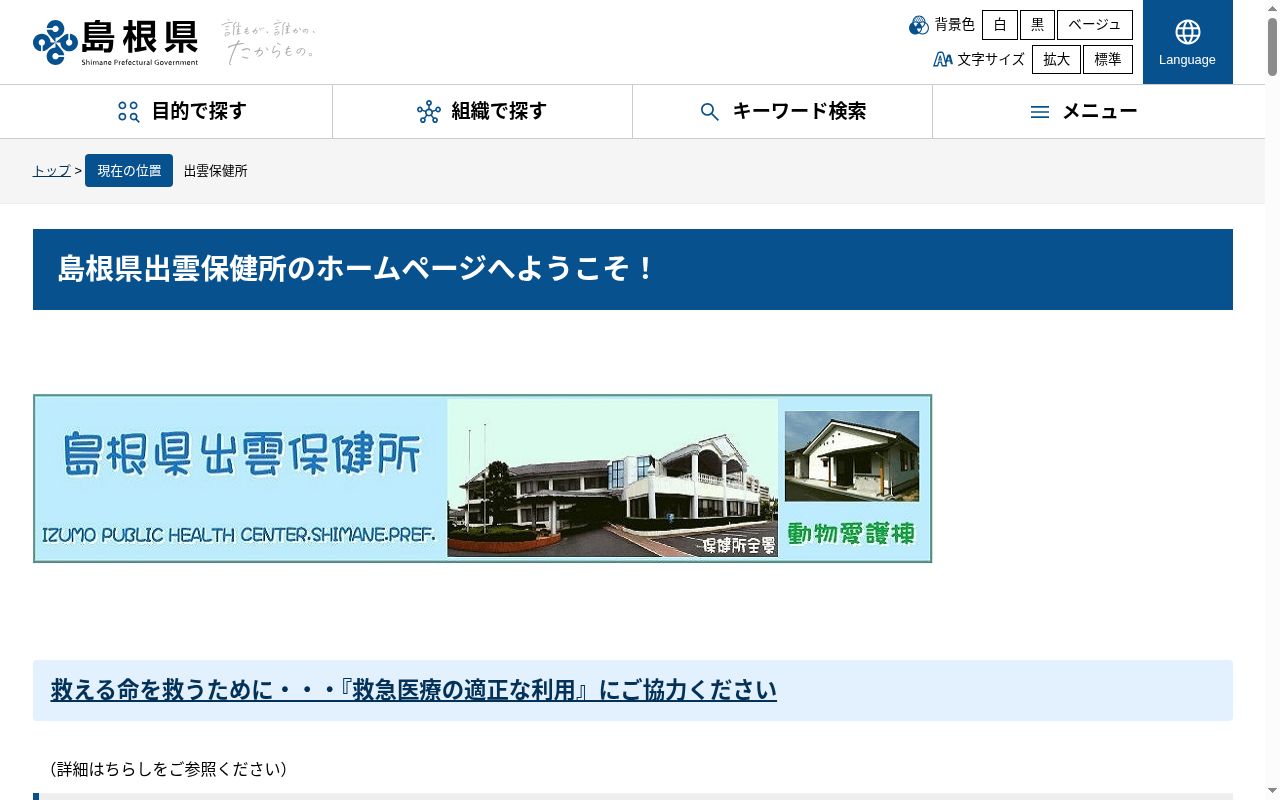Click the keyword search magnifier icon
1280x800 pixels.
(x=710, y=112)
